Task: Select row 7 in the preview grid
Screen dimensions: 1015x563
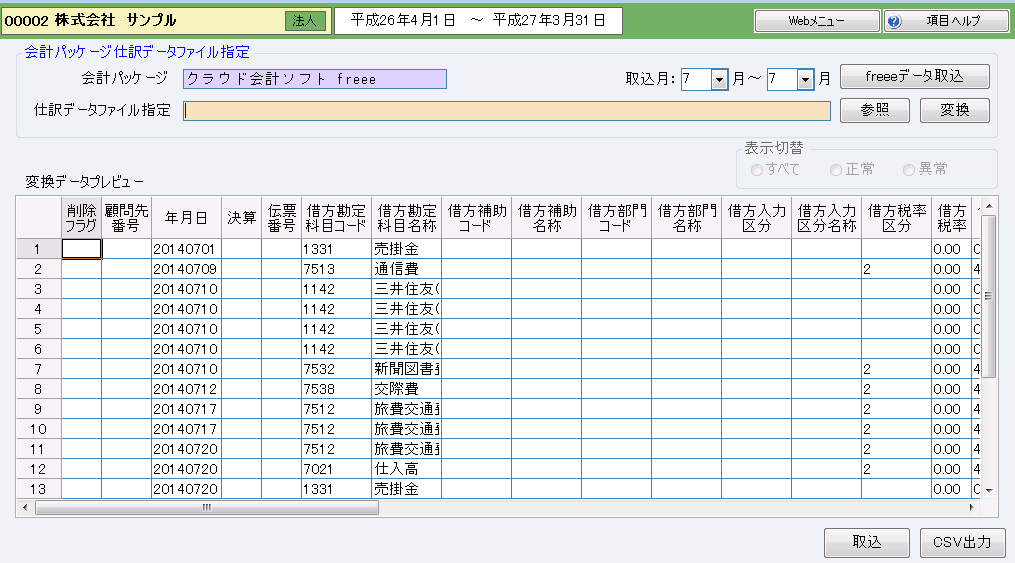Action: coord(38,370)
